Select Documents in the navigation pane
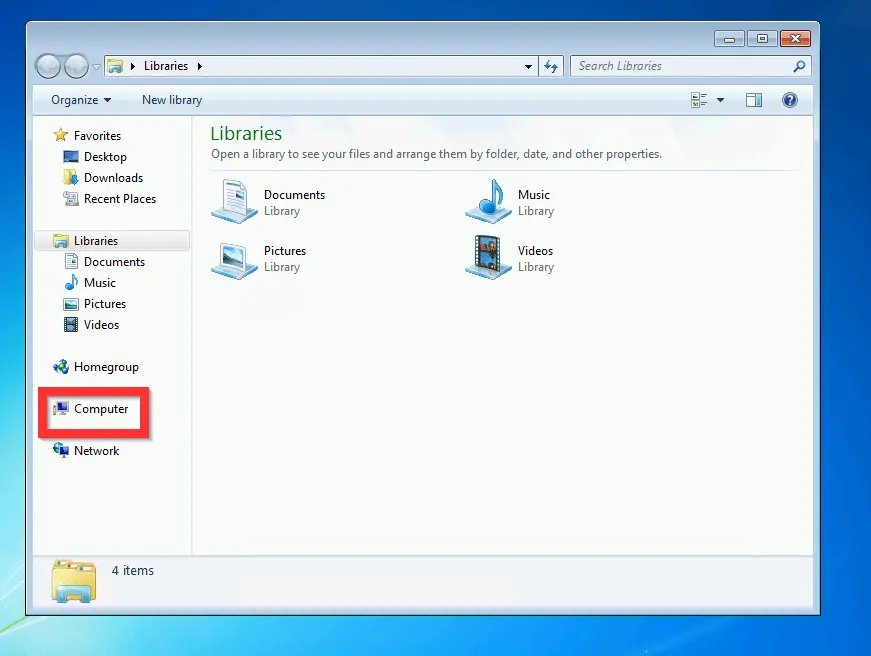This screenshot has height=656, width=871. click(x=114, y=262)
